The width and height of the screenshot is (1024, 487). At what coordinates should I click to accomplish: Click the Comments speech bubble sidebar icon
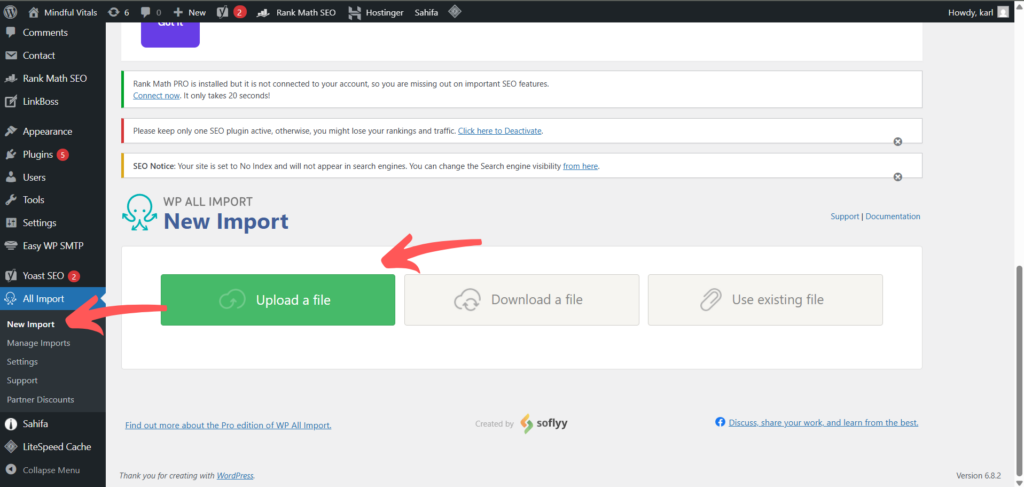point(10,33)
